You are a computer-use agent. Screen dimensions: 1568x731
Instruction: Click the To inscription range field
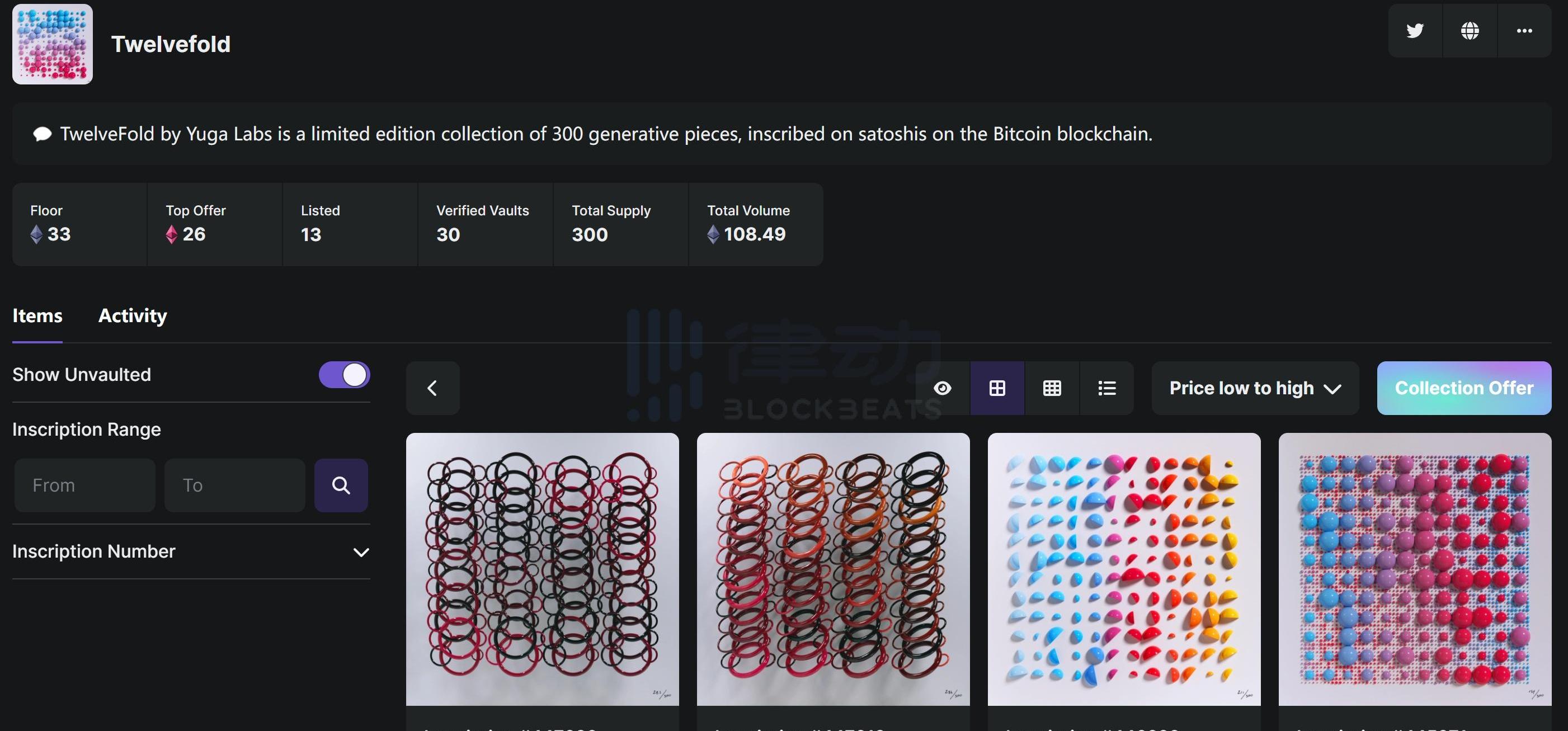tap(235, 485)
